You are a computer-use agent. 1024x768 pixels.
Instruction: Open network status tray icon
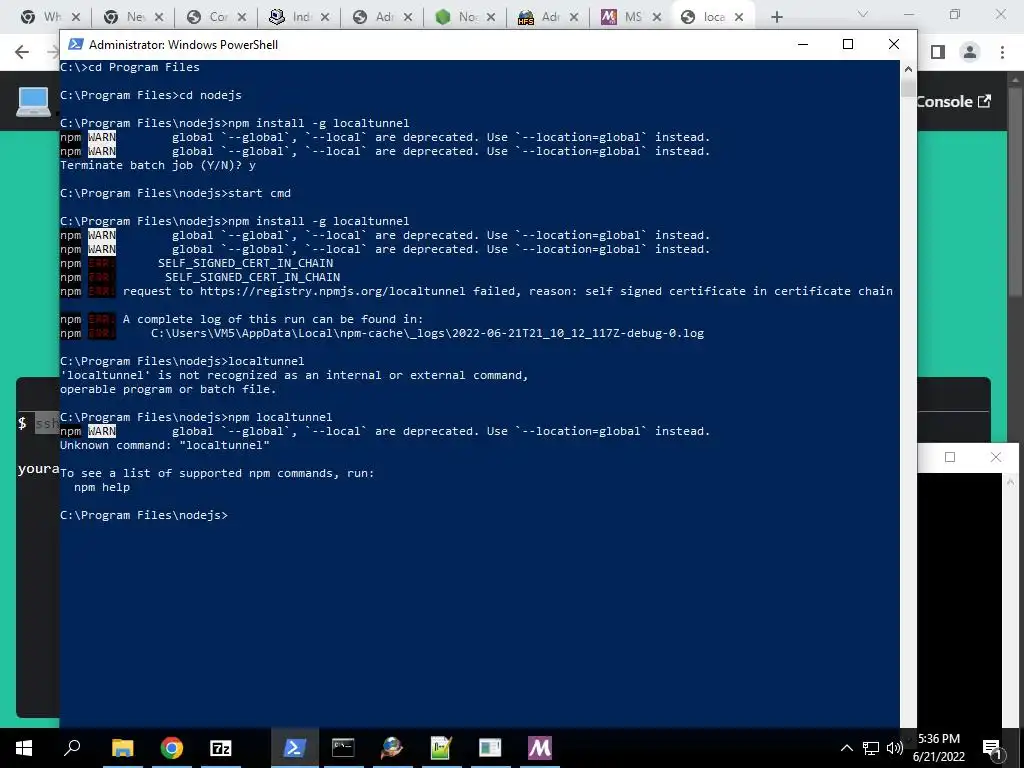871,748
